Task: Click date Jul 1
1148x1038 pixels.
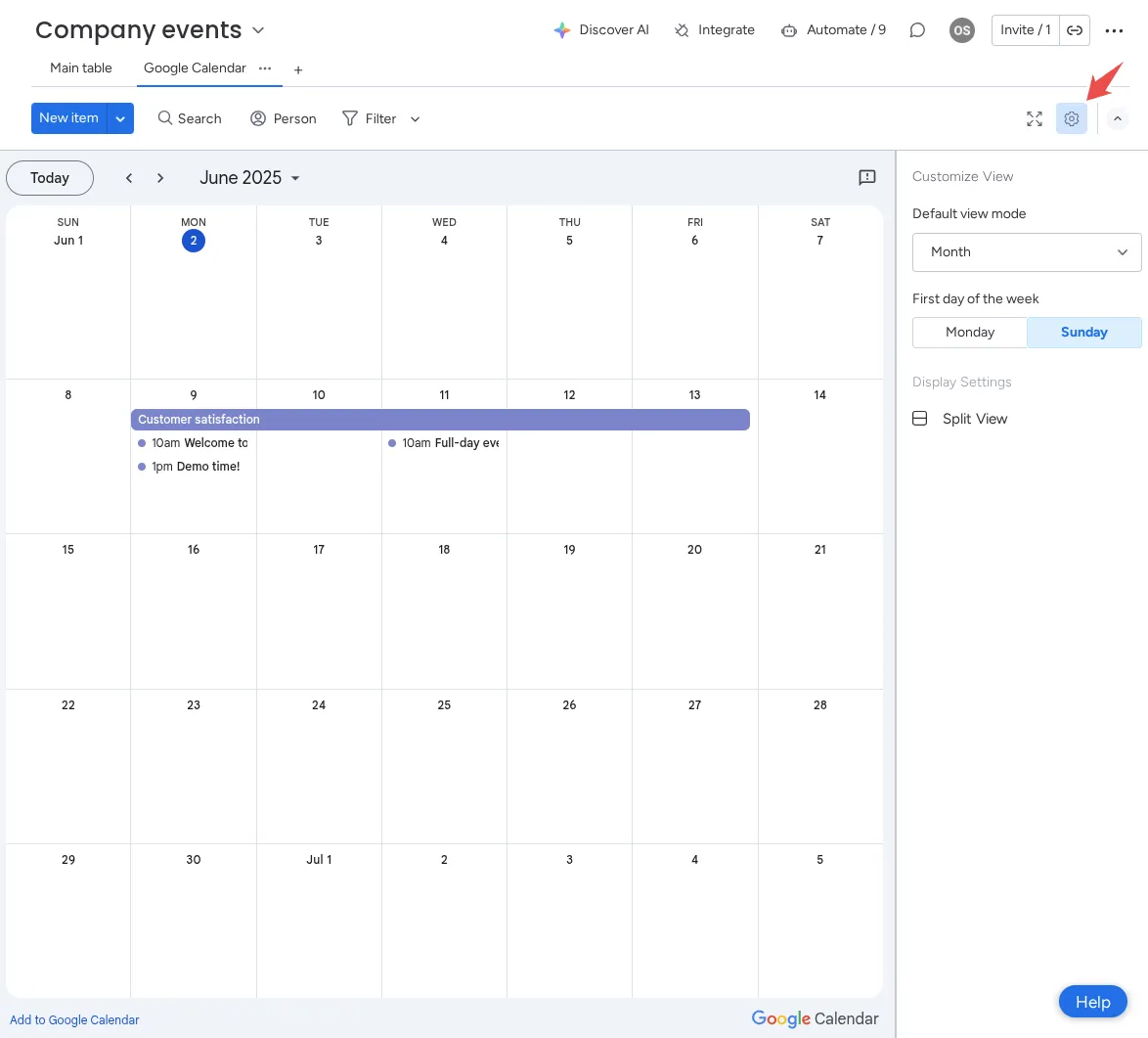Action: point(319,859)
